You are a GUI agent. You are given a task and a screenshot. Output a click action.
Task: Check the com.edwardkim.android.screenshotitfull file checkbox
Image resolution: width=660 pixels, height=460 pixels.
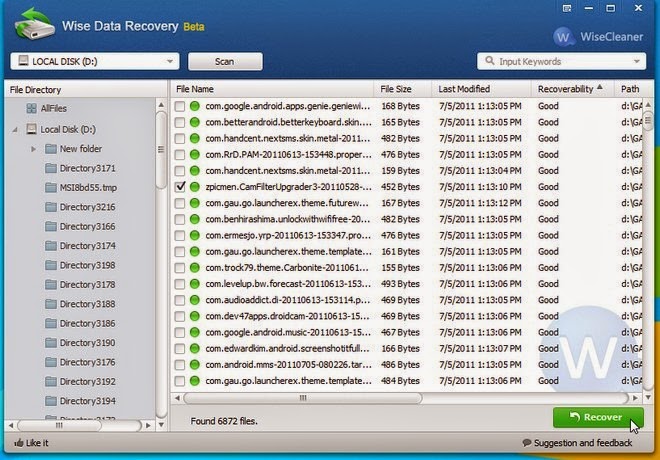[180, 348]
